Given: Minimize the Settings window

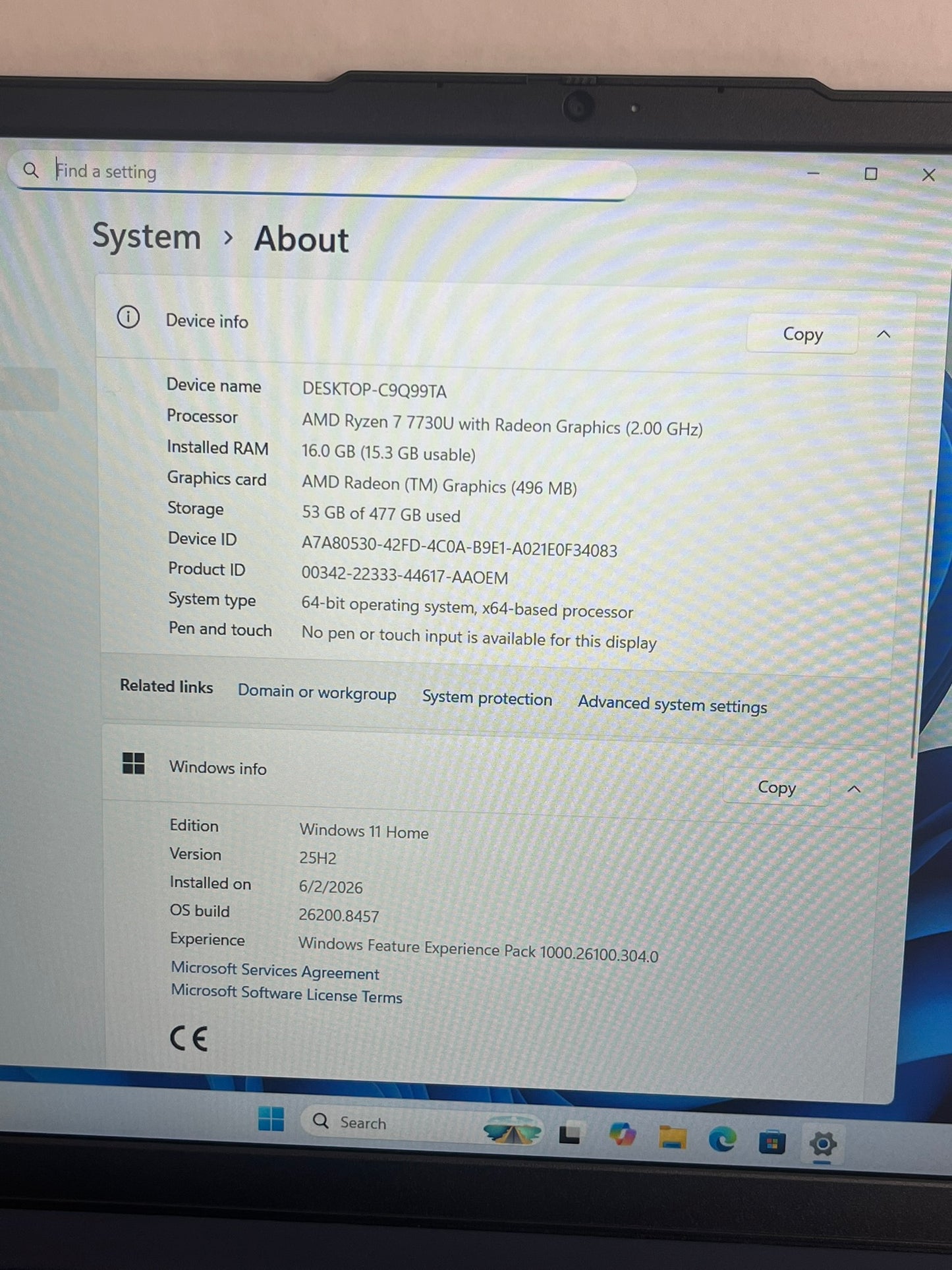Looking at the screenshot, I should tap(813, 173).
